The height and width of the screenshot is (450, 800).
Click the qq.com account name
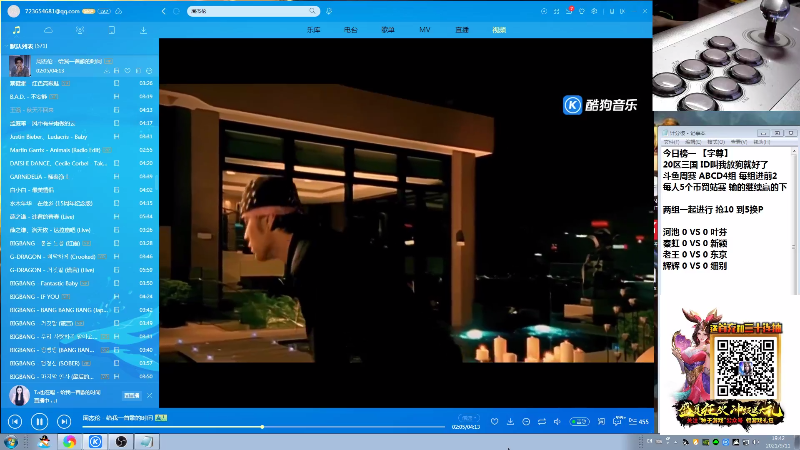click(x=52, y=11)
